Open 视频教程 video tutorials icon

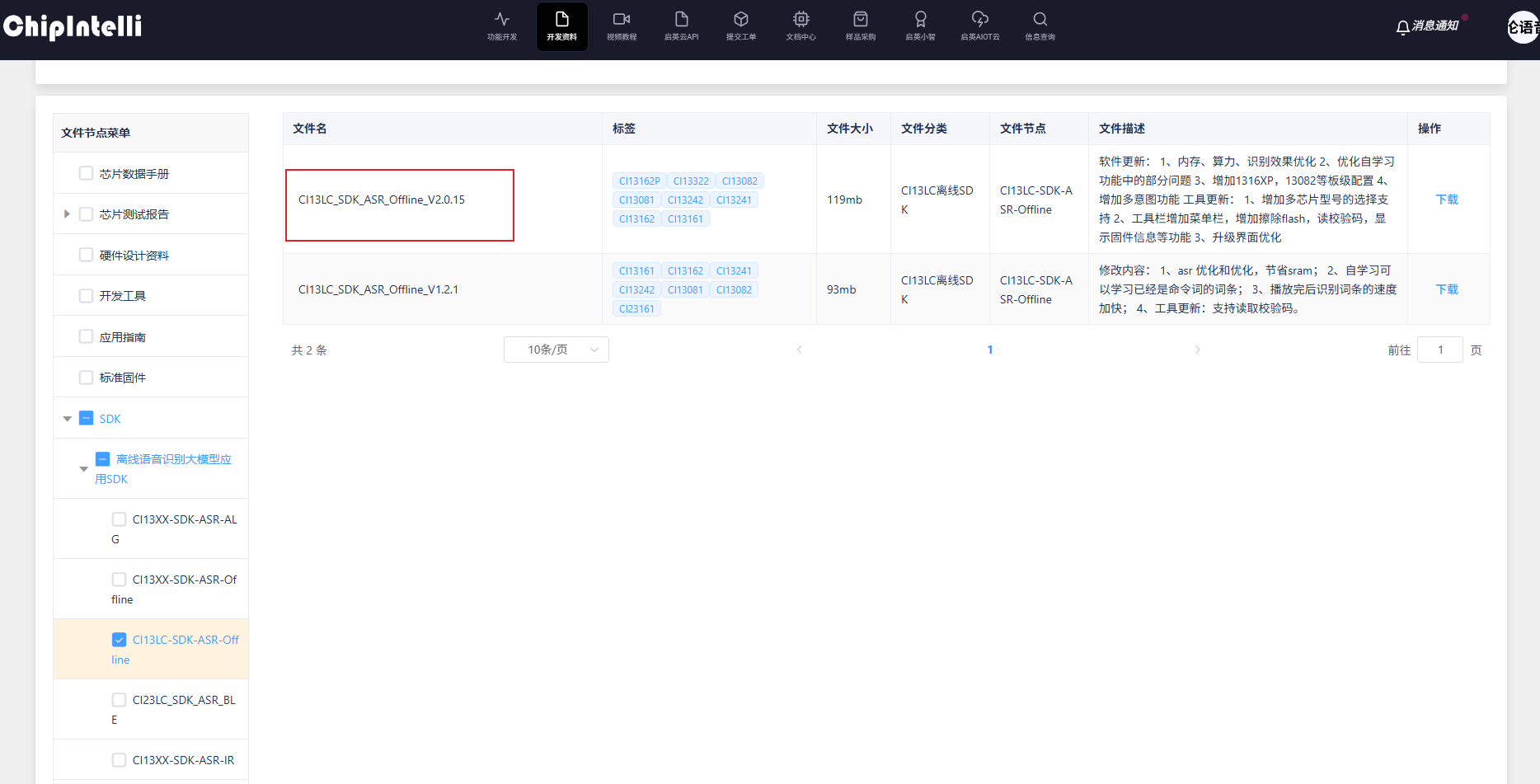click(x=622, y=26)
